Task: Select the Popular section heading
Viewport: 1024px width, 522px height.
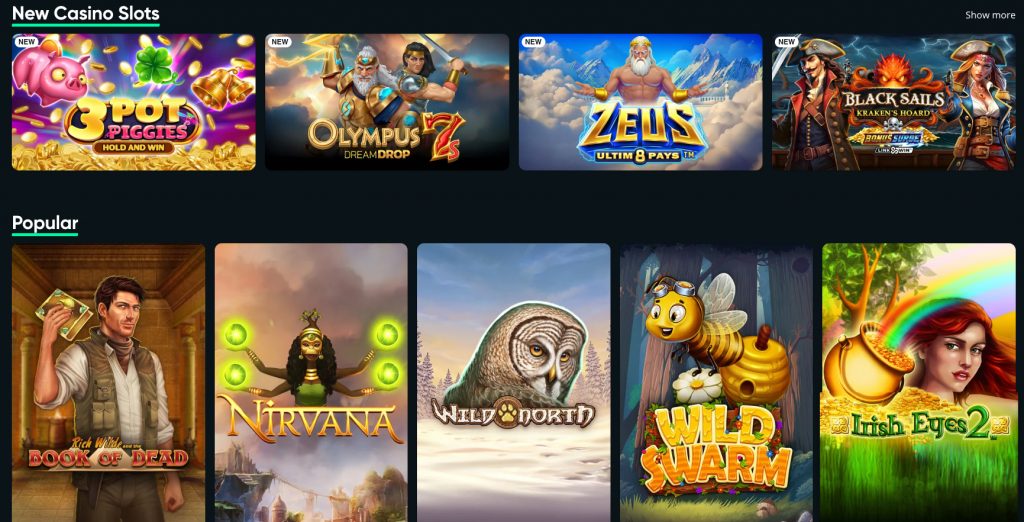Action: (45, 223)
